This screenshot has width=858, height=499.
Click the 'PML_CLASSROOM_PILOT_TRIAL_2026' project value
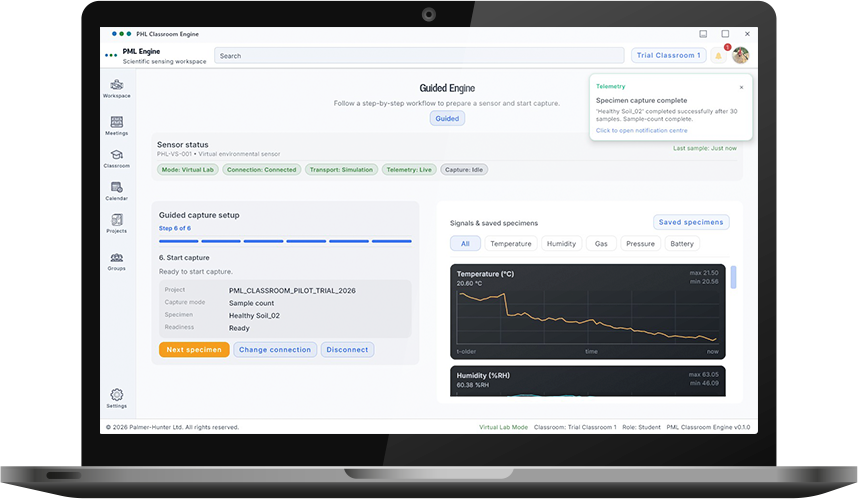[x=292, y=291]
